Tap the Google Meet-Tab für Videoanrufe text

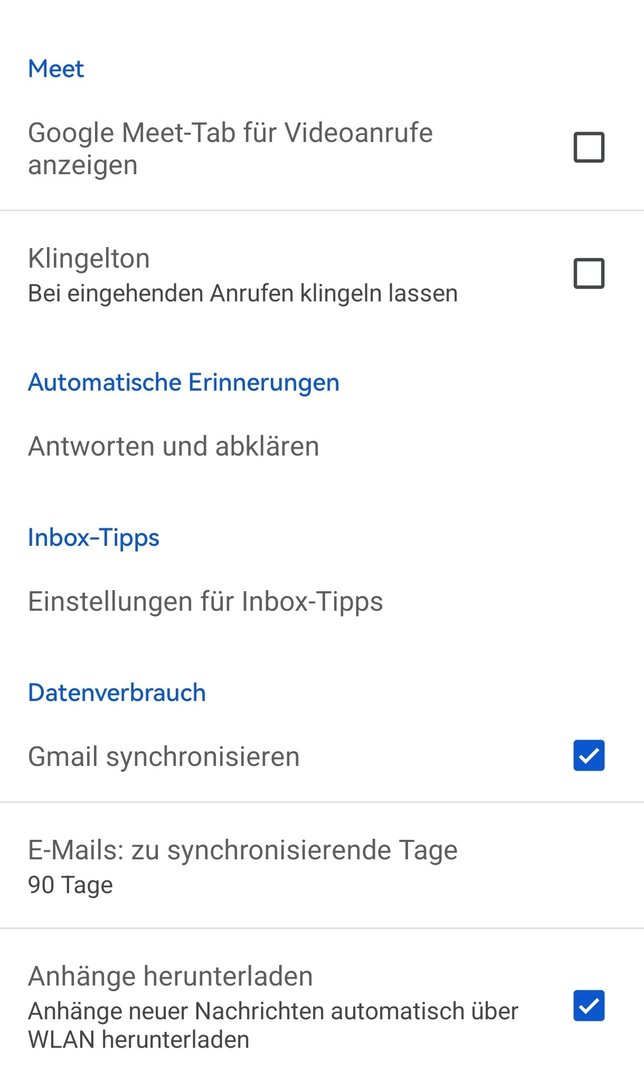[x=230, y=148]
